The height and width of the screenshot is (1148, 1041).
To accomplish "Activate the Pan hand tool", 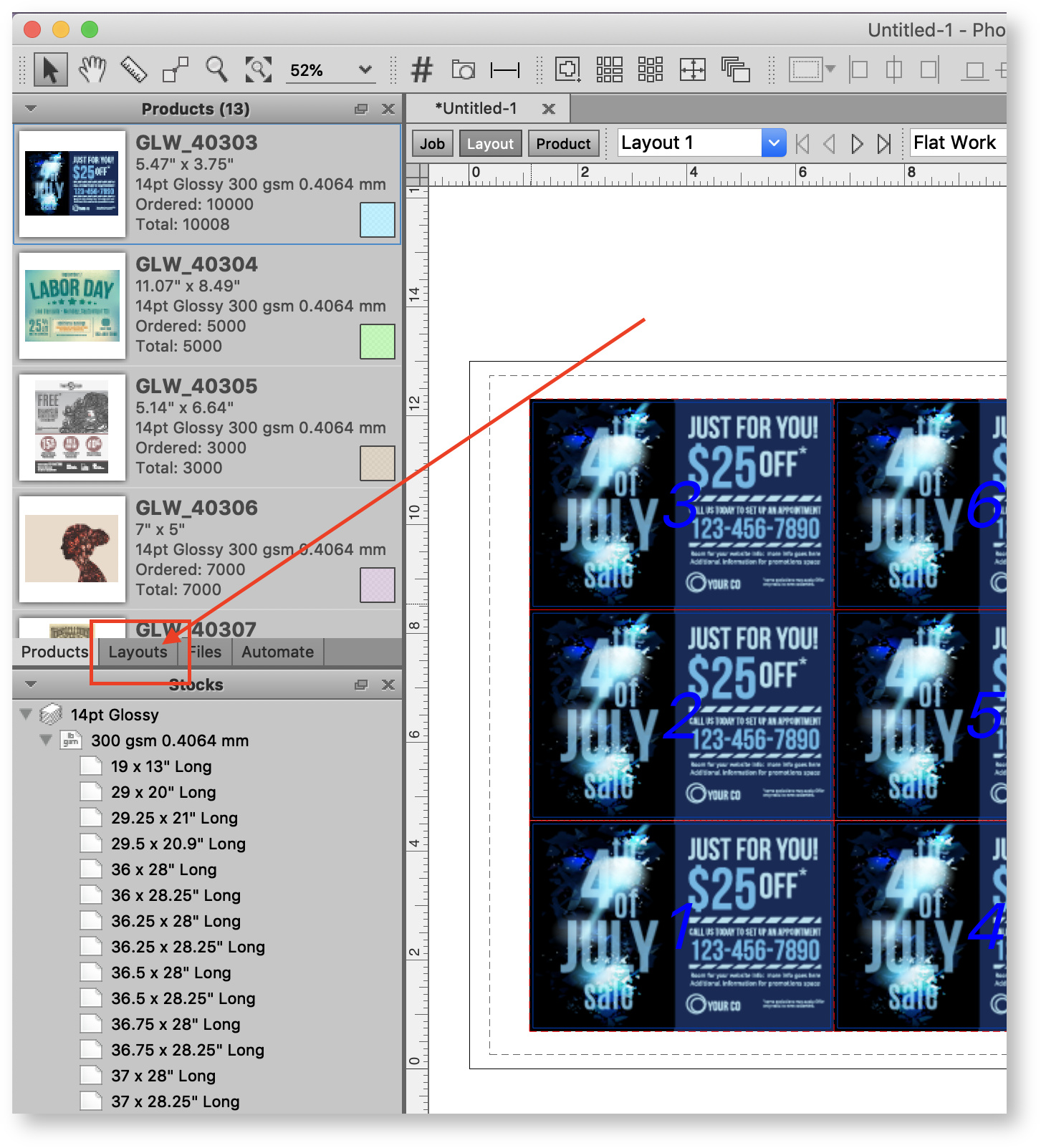I will coord(92,69).
